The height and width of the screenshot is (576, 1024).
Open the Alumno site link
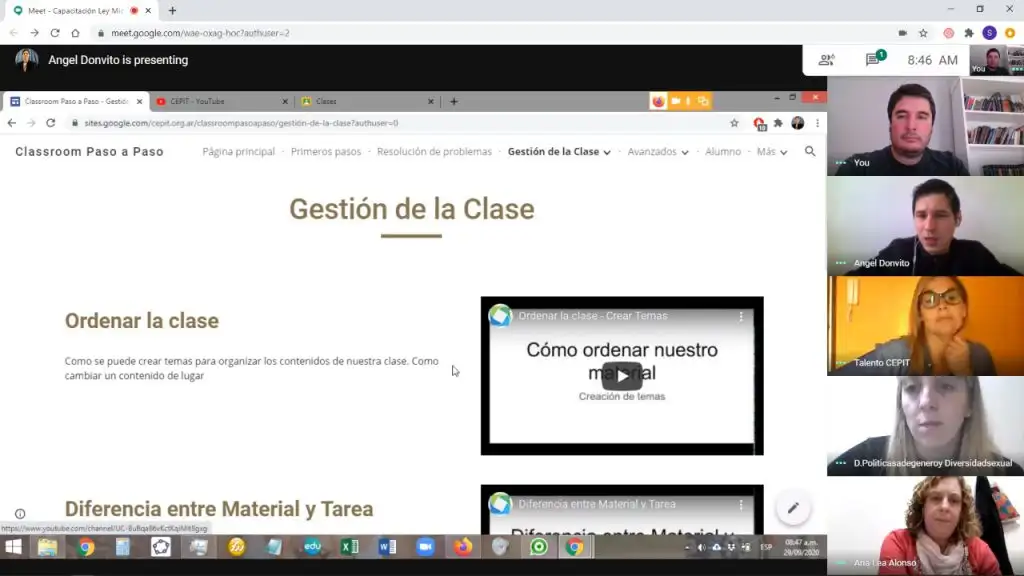coord(723,152)
